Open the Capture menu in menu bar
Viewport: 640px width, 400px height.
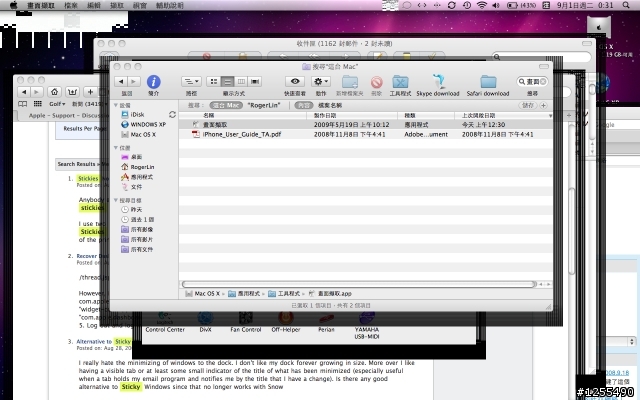[117, 5]
